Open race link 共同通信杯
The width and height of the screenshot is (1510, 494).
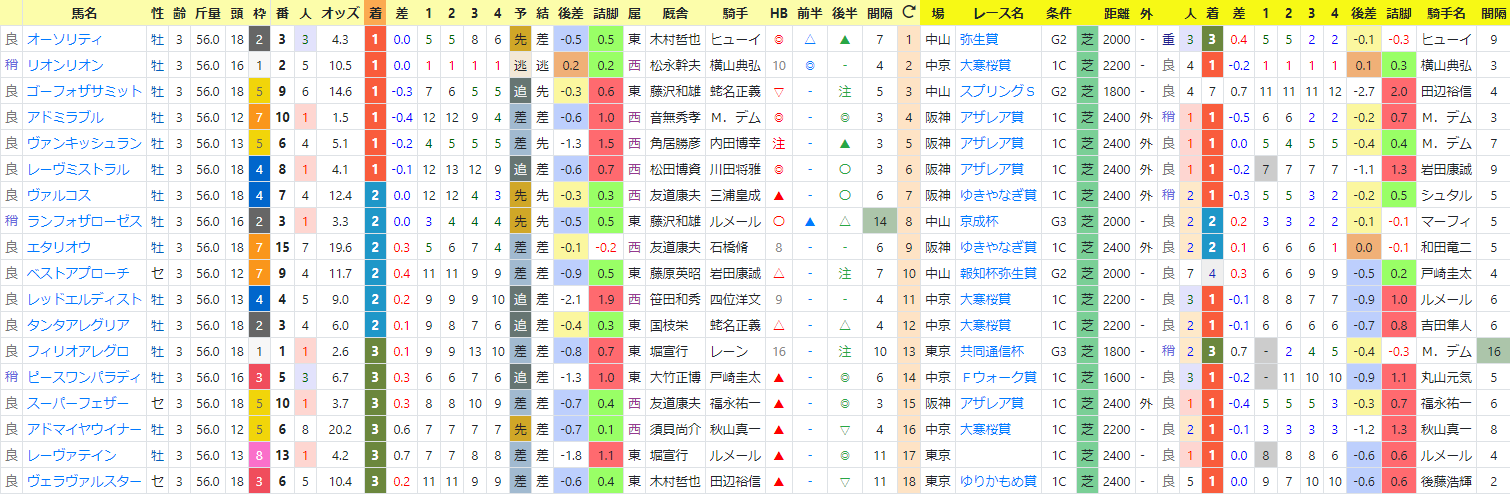click(x=993, y=351)
